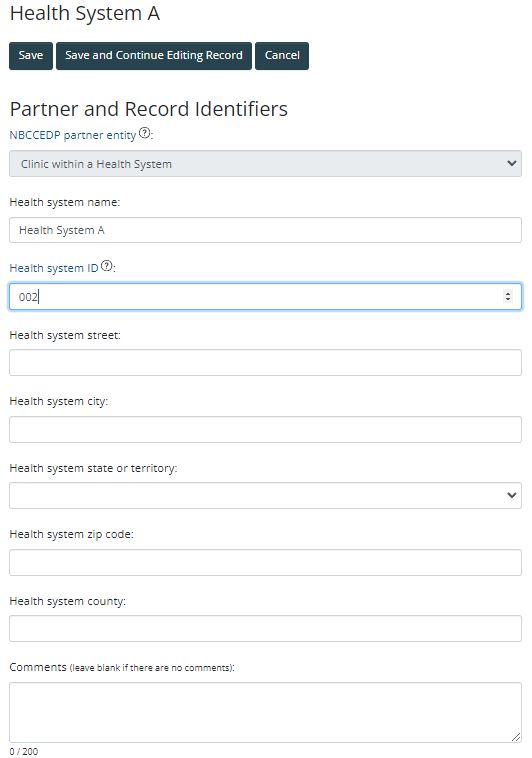
Task: Click the chevron of the partner entity select
Action: 511,163
